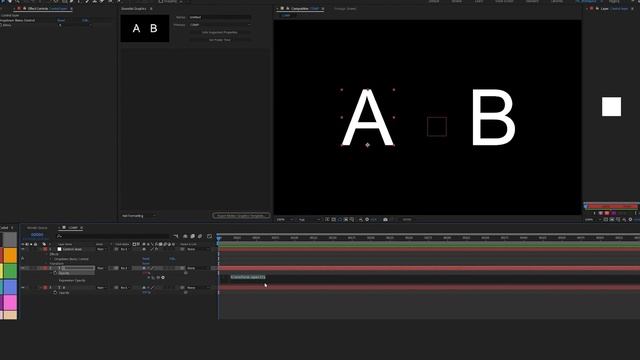Image resolution: width=640 pixels, height=360 pixels.
Task: Click Reset in the Effect Controls panel
Action: 61,20
